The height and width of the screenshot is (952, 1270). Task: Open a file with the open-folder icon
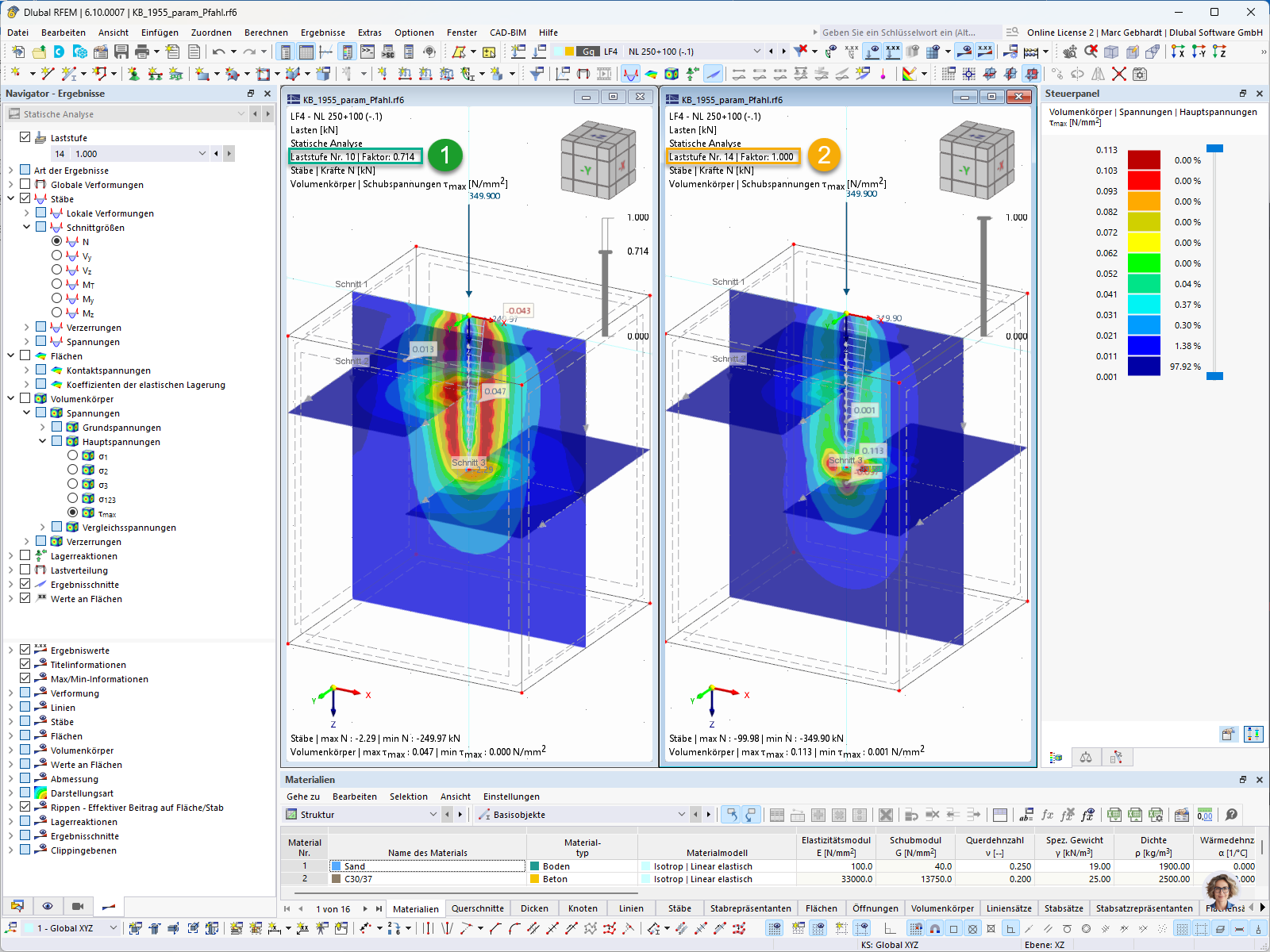point(39,52)
